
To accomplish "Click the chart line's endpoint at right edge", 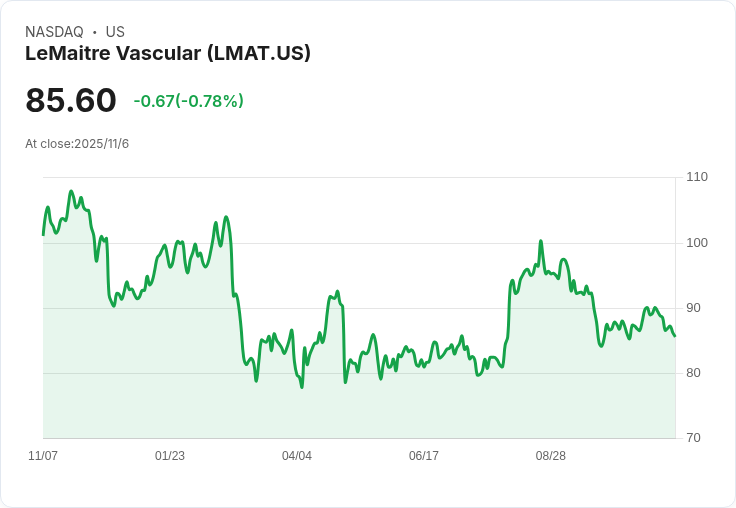I will [675, 336].
